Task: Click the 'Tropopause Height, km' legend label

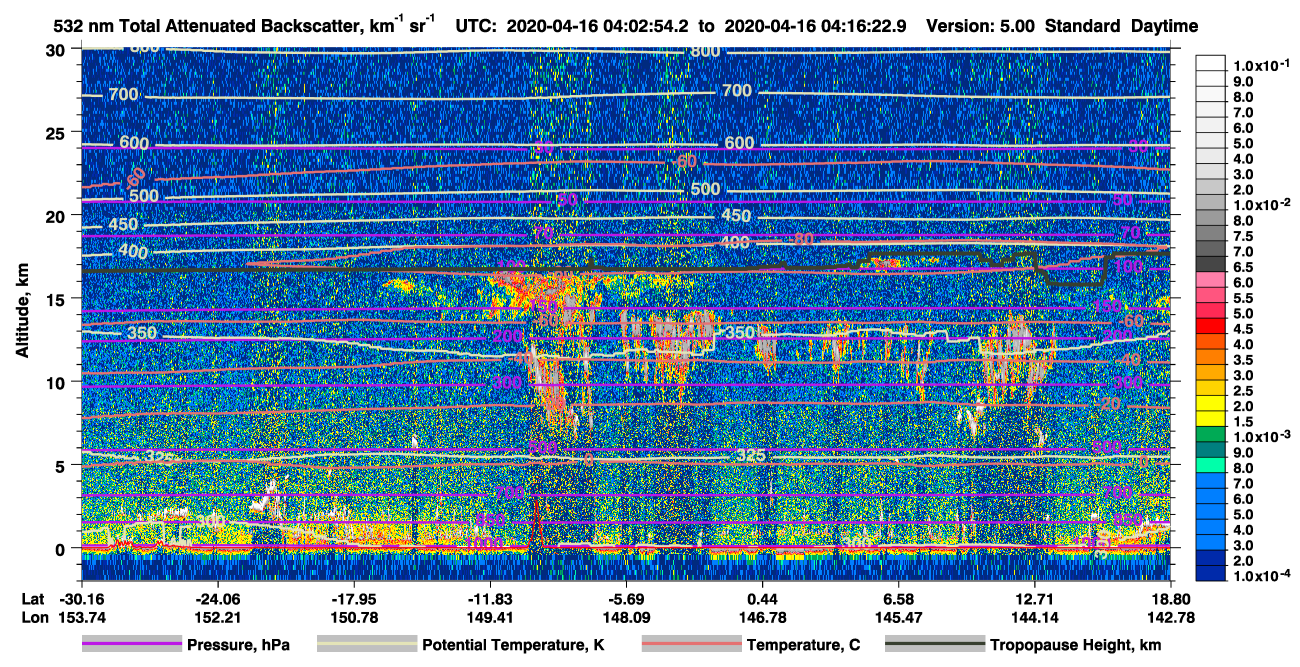Action: [1076, 645]
